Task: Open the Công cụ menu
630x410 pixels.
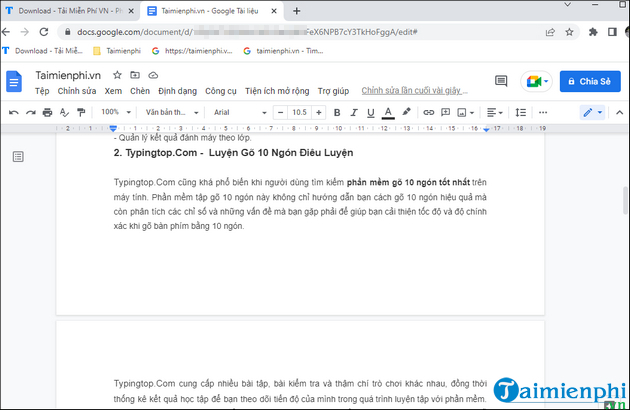Action: [x=221, y=91]
